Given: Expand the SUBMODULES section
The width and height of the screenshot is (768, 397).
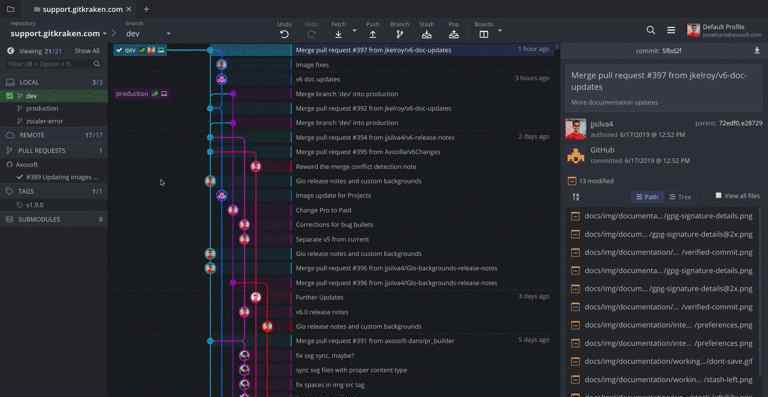Looking at the screenshot, I should pyautogui.click(x=54, y=219).
